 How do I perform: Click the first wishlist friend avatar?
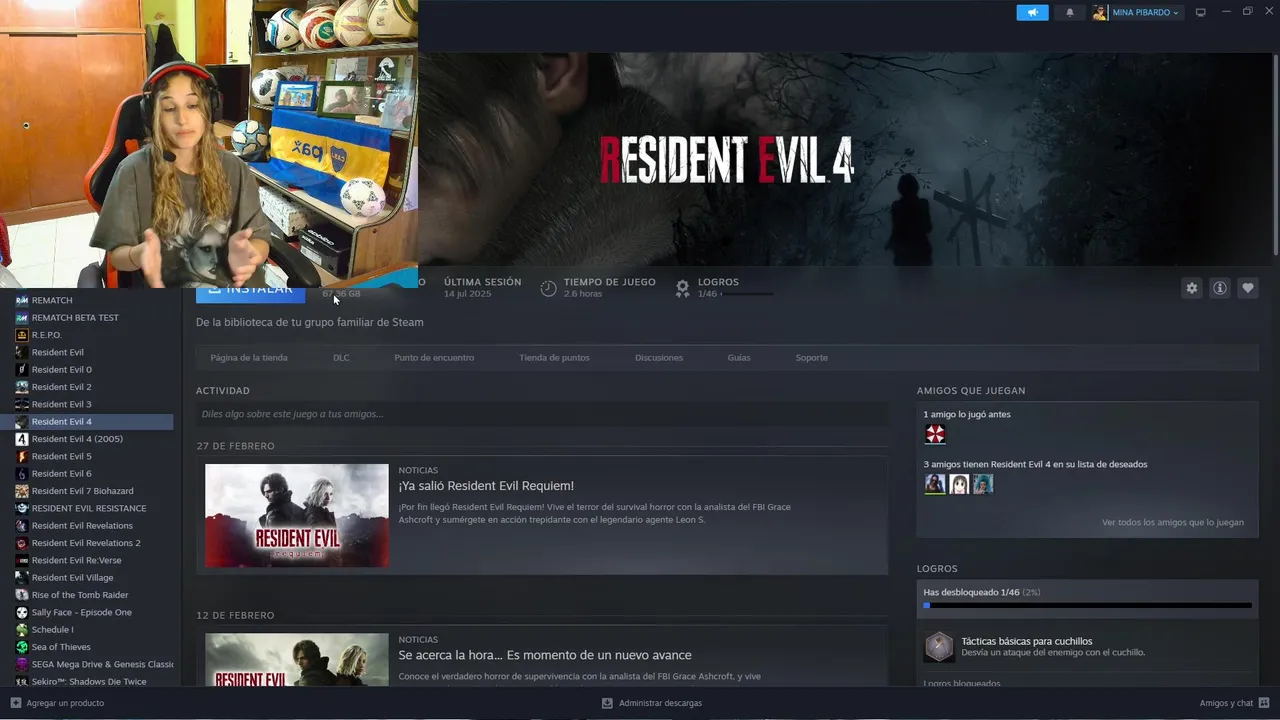pyautogui.click(x=935, y=484)
